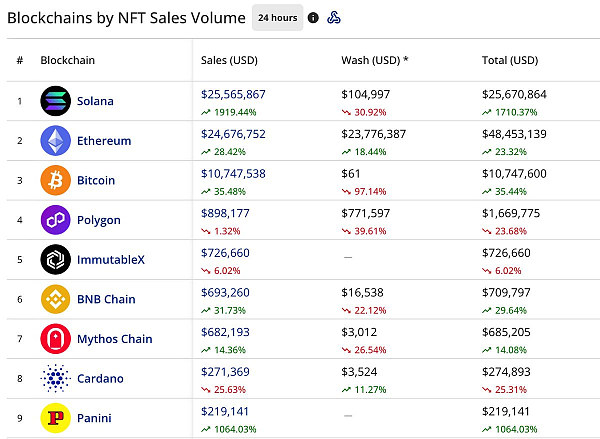The image size is (600, 439).
Task: Click the ImmutableX logo icon
Action: [x=54, y=259]
